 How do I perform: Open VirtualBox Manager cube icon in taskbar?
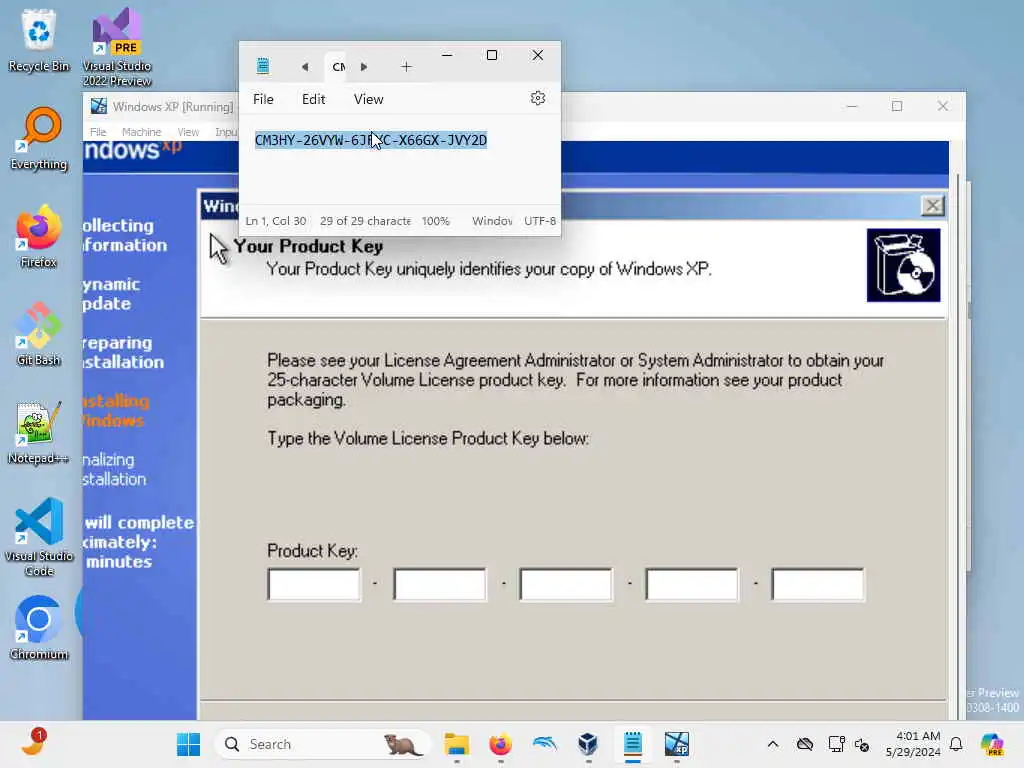(x=588, y=744)
